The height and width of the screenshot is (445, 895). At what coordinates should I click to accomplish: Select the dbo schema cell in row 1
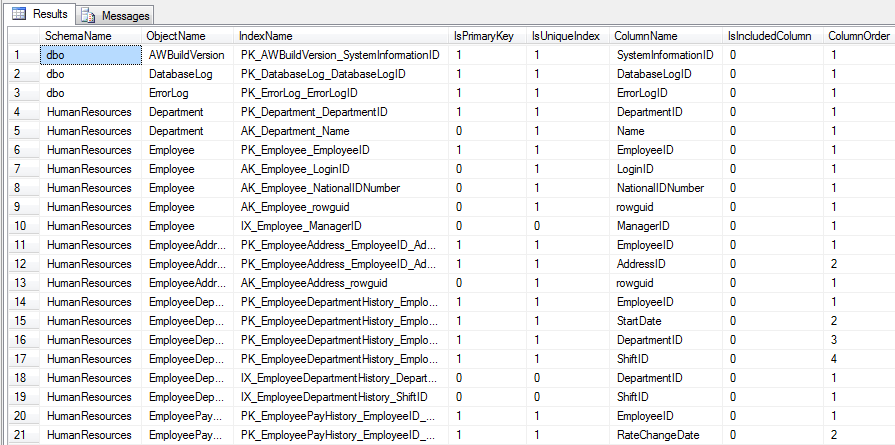tap(56, 55)
